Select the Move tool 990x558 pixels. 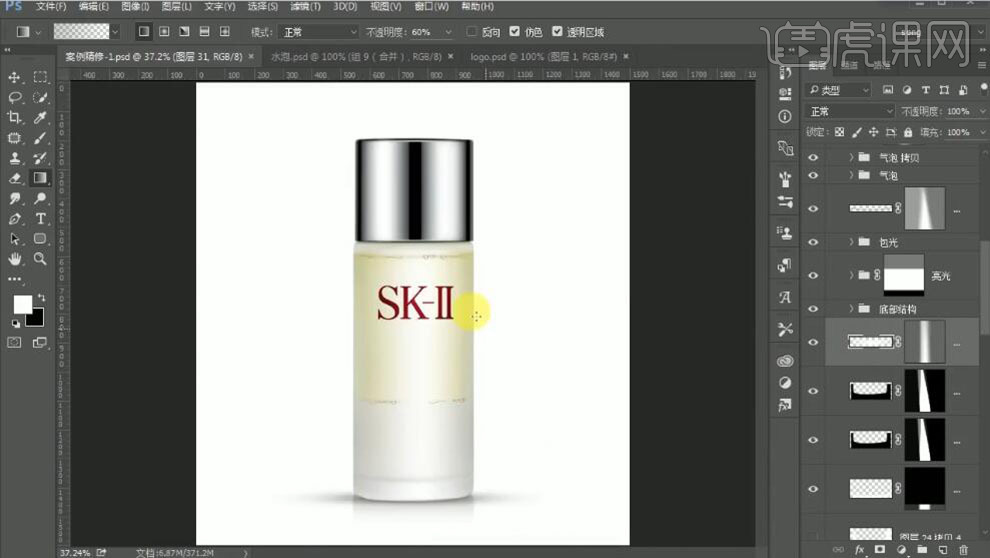coord(15,77)
